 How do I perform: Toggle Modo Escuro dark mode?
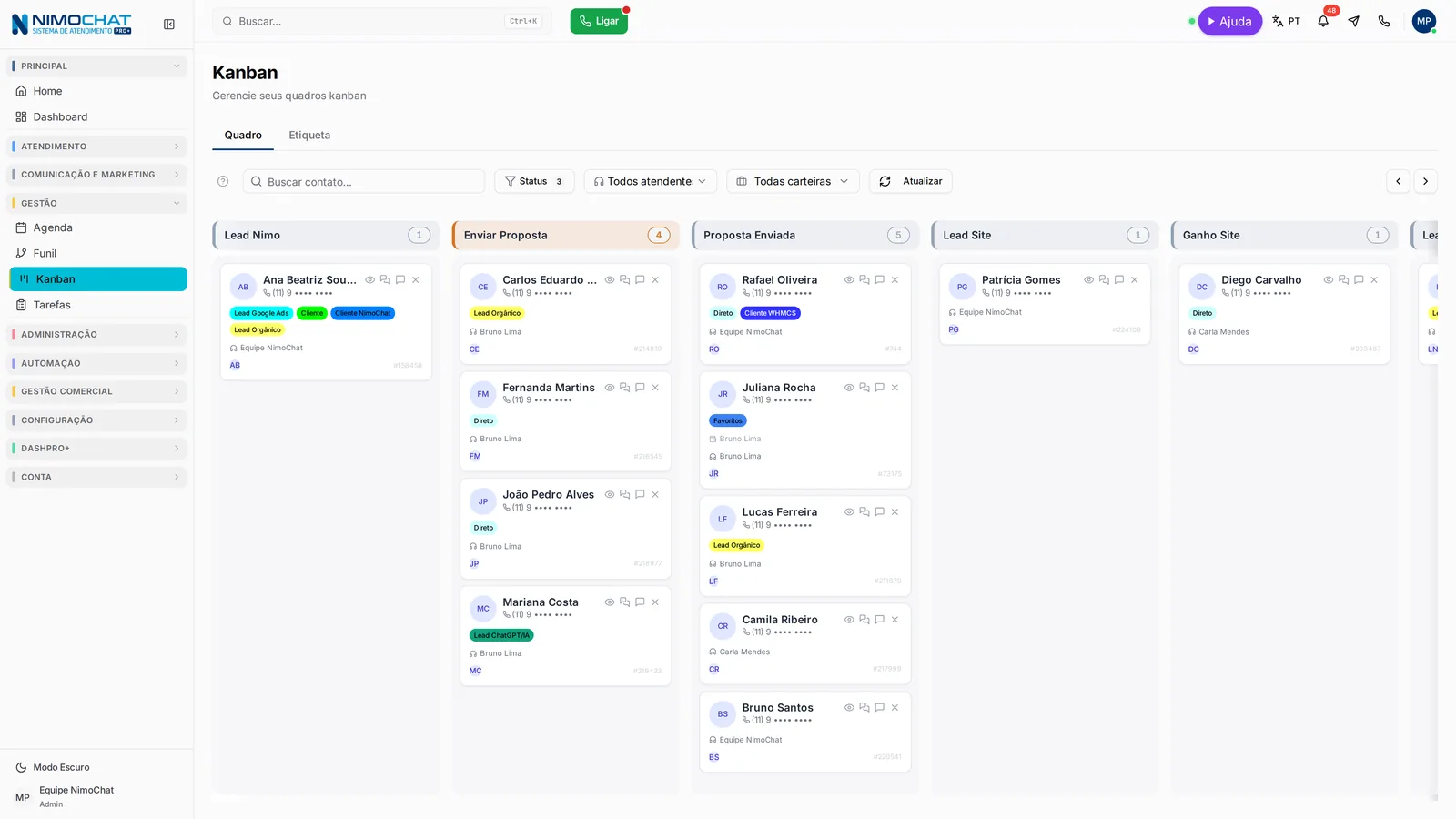click(x=53, y=767)
